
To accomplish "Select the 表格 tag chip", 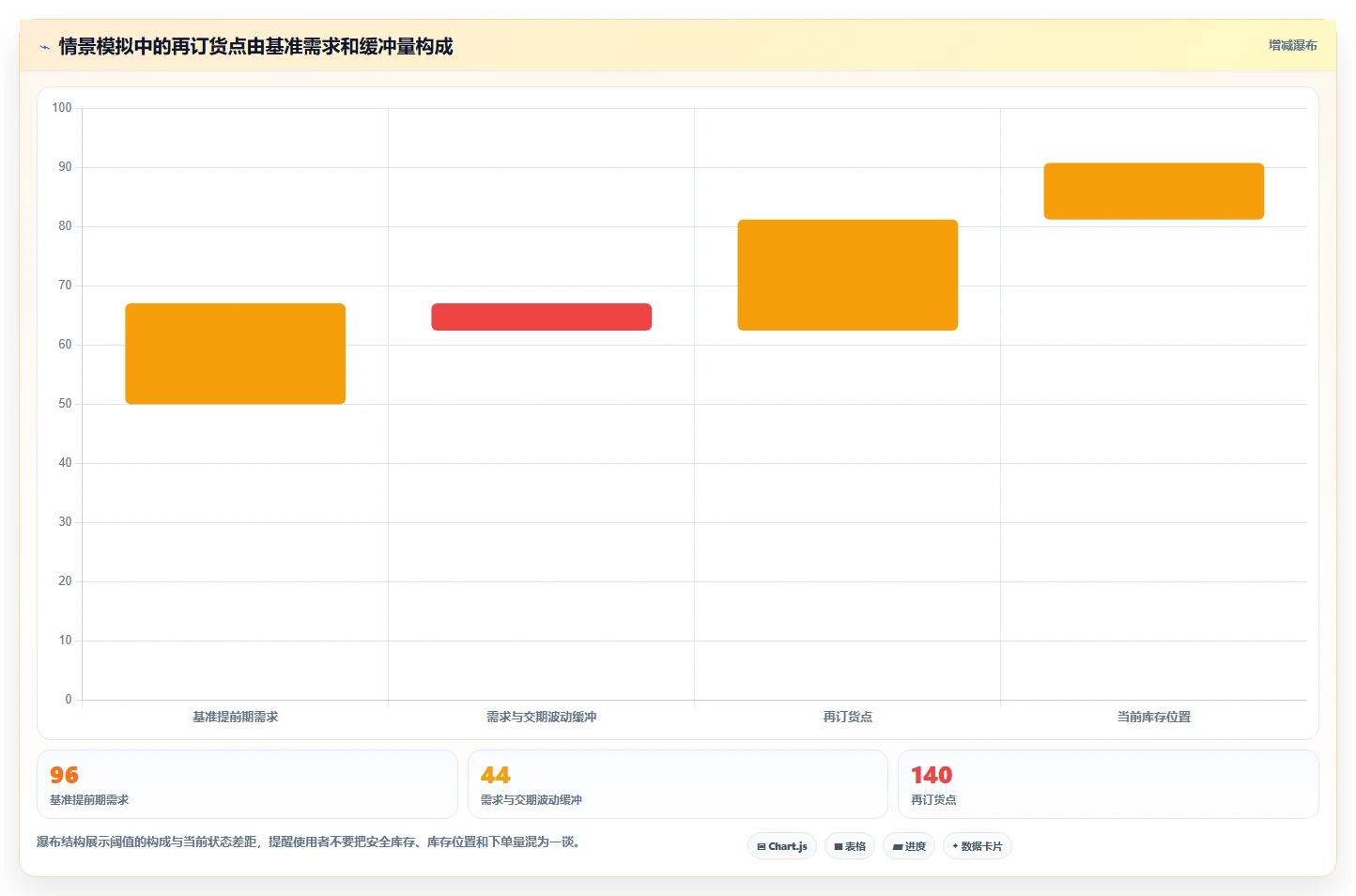I will pos(850,846).
